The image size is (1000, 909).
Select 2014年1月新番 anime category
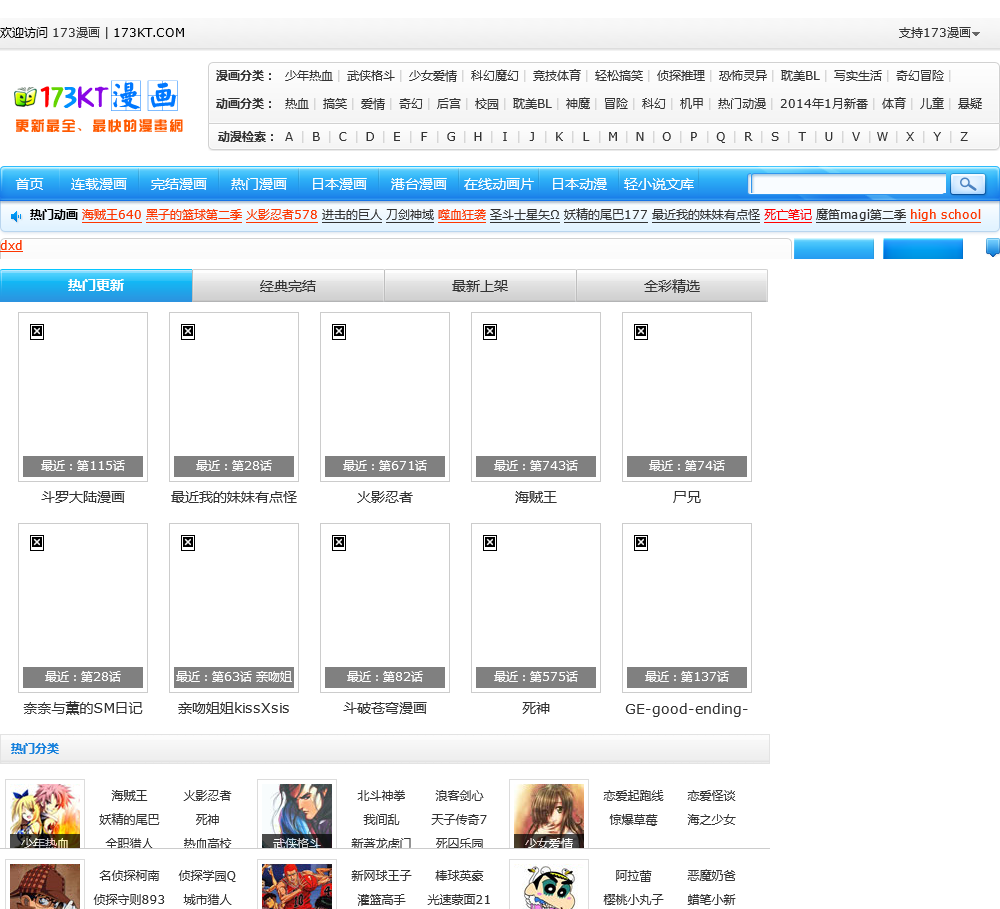point(824,104)
